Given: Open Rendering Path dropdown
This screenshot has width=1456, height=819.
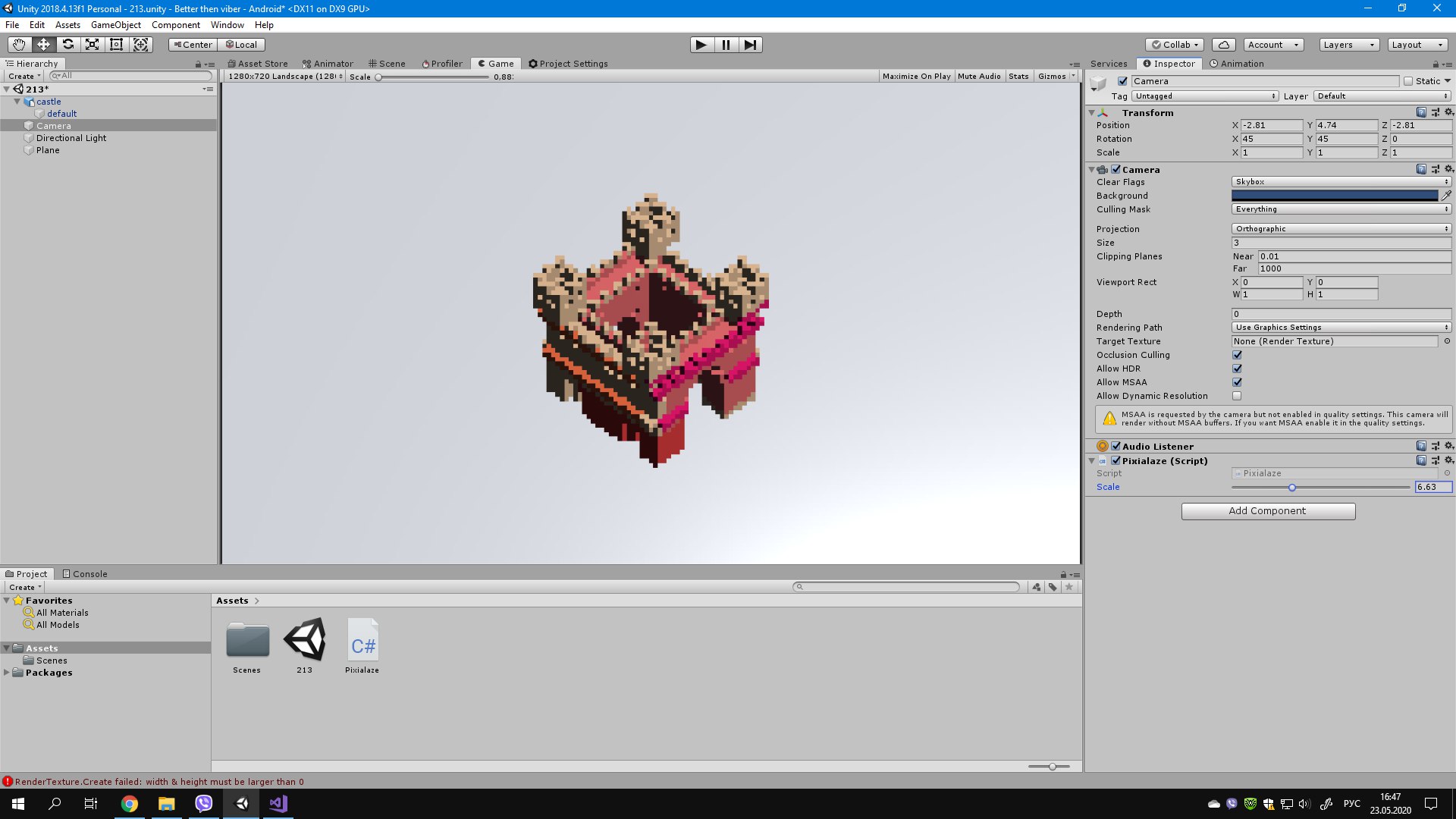Looking at the screenshot, I should 1341,328.
